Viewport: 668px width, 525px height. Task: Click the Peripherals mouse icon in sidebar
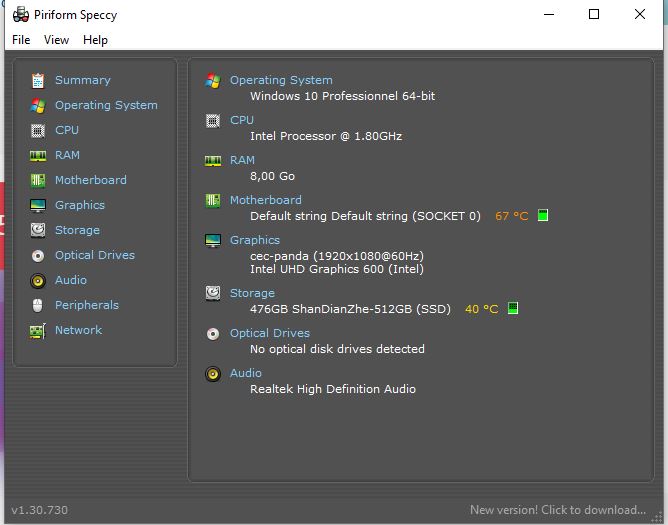tap(37, 305)
